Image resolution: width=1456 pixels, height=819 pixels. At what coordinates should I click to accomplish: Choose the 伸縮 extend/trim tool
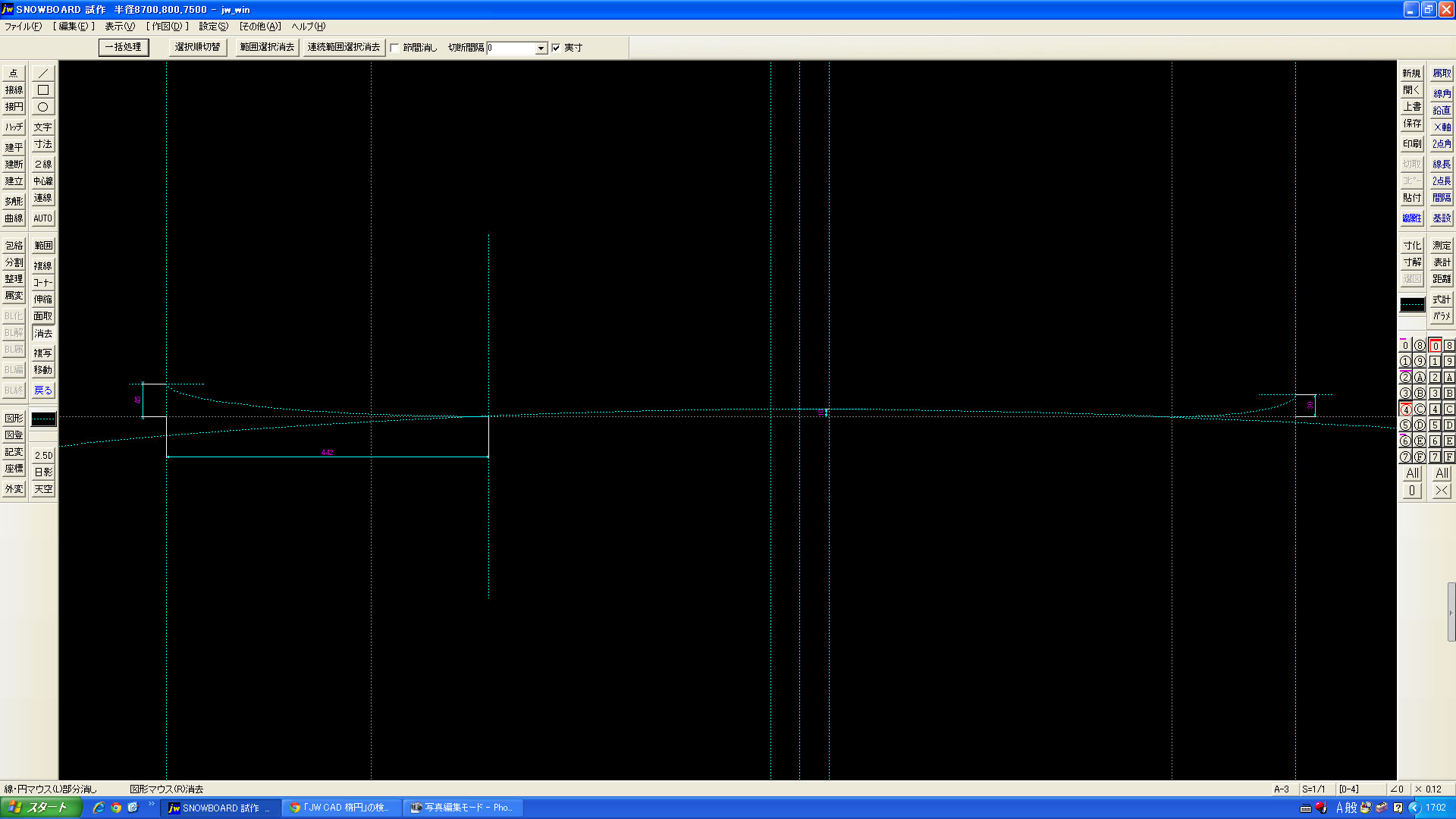tap(43, 300)
